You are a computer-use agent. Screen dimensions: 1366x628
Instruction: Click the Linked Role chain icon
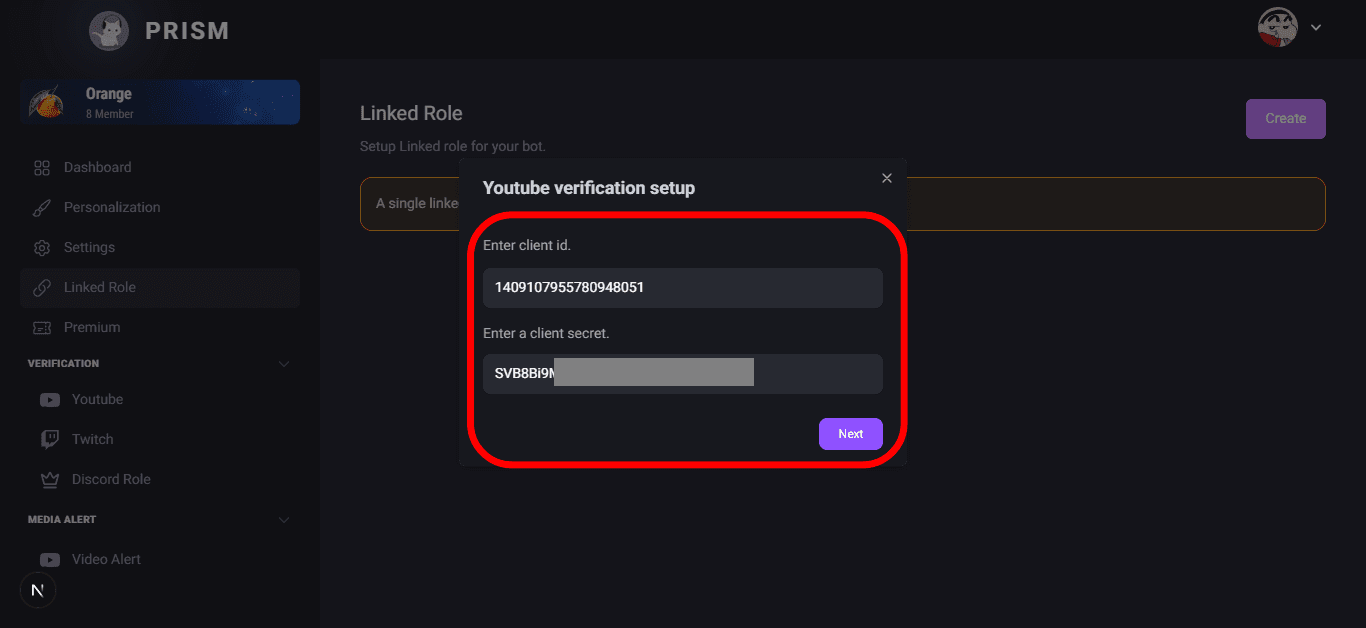(x=42, y=287)
